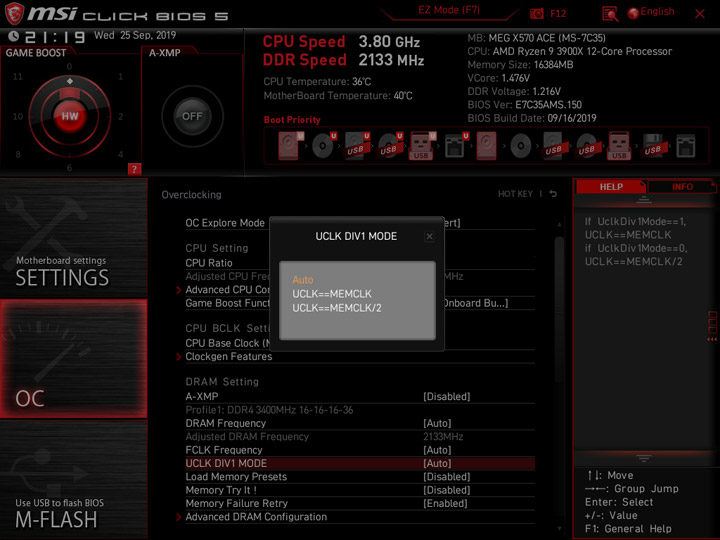The height and width of the screenshot is (540, 720).
Task: Select the first UEFI optical disc boot icon
Action: click(x=323, y=146)
